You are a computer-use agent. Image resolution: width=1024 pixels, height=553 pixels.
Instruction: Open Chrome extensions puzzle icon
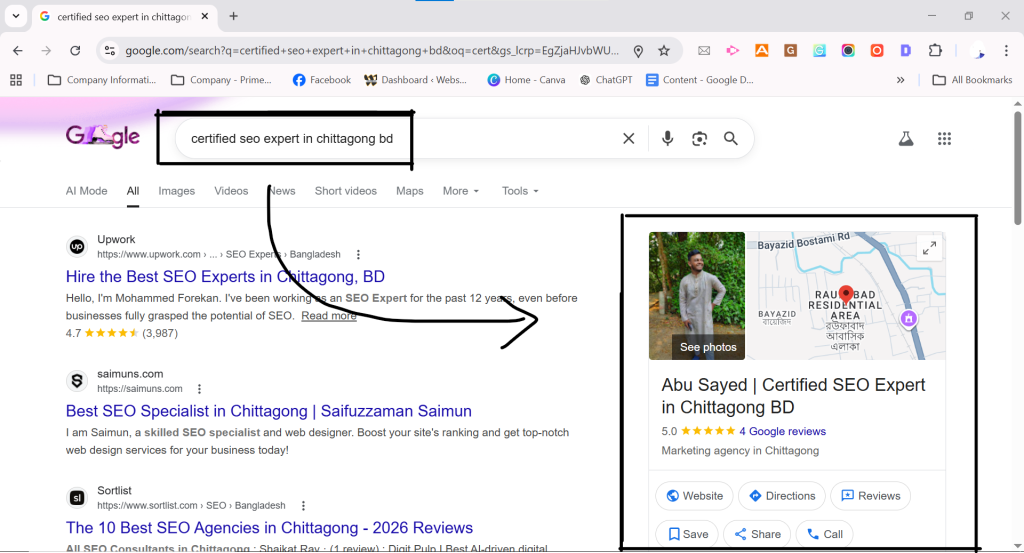pyautogui.click(x=936, y=51)
